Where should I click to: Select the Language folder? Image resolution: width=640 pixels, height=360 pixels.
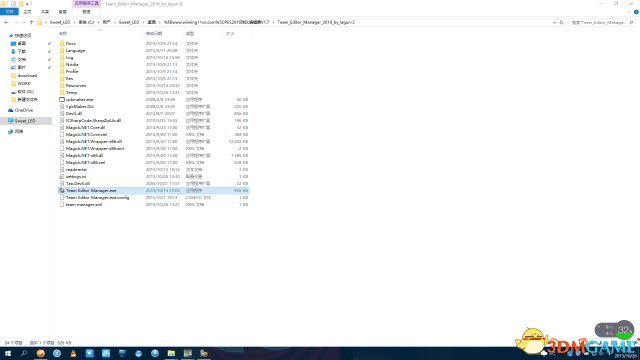(x=76, y=51)
